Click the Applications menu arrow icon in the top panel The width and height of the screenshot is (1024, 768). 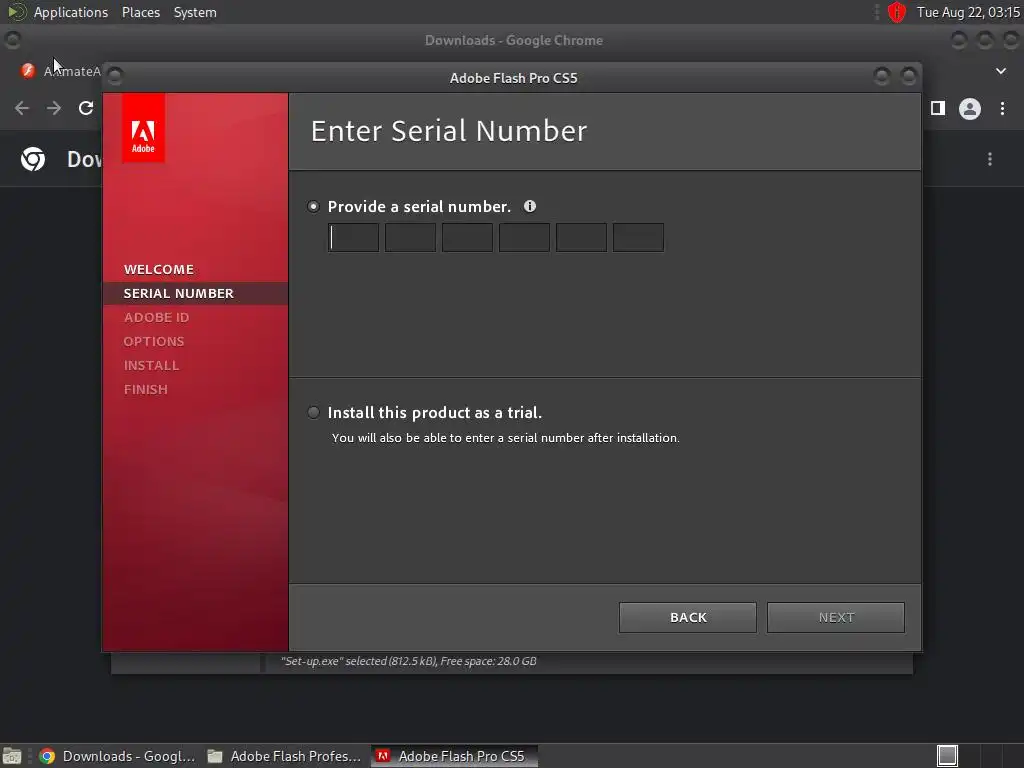(17, 12)
